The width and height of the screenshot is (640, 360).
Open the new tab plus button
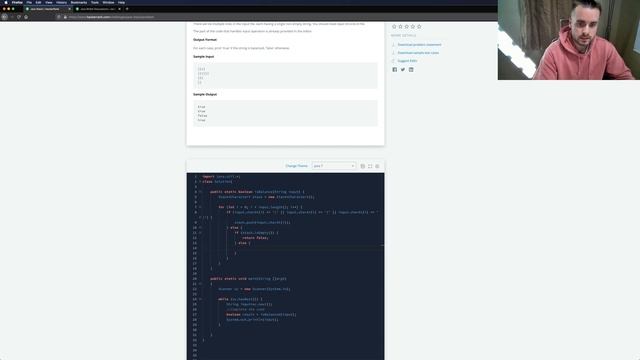(x=127, y=9)
